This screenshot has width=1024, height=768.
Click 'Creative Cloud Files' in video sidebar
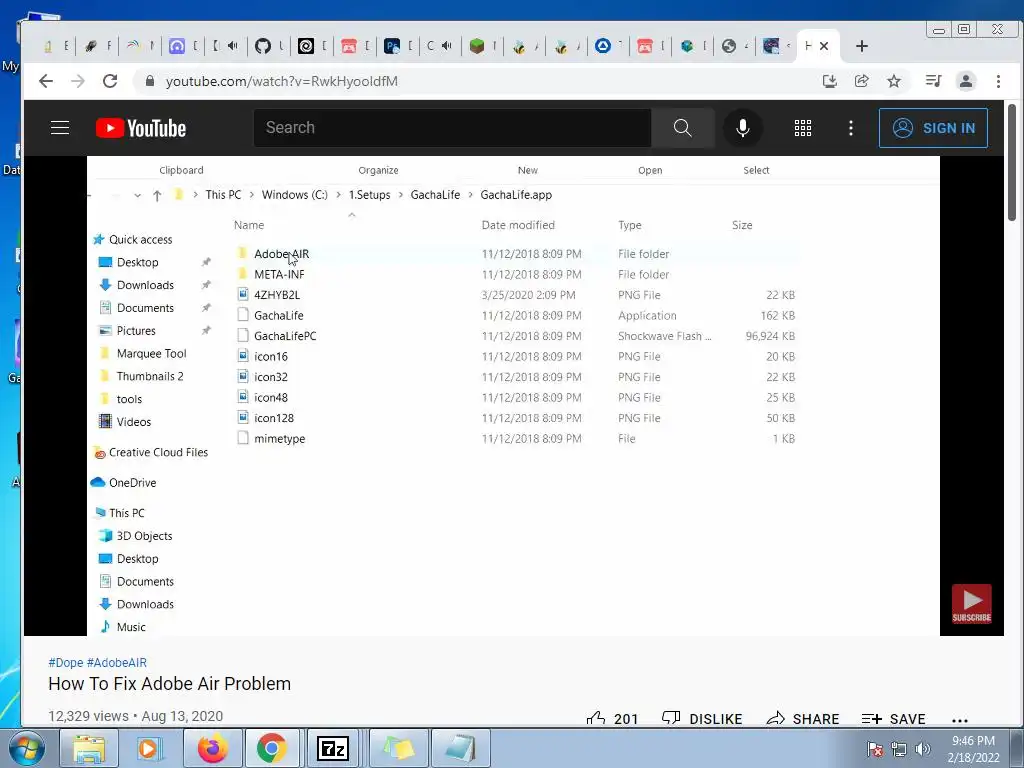[x=158, y=452]
